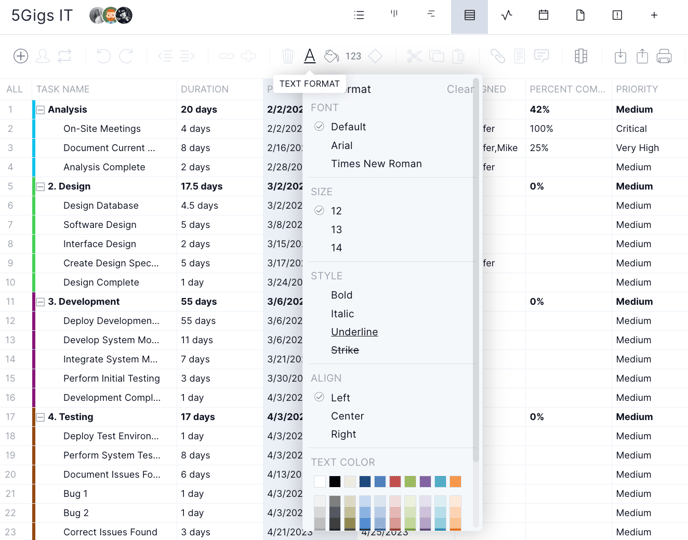Collapse the 4. Testing group
Image resolution: width=688 pixels, height=540 pixels.
[x=40, y=417]
